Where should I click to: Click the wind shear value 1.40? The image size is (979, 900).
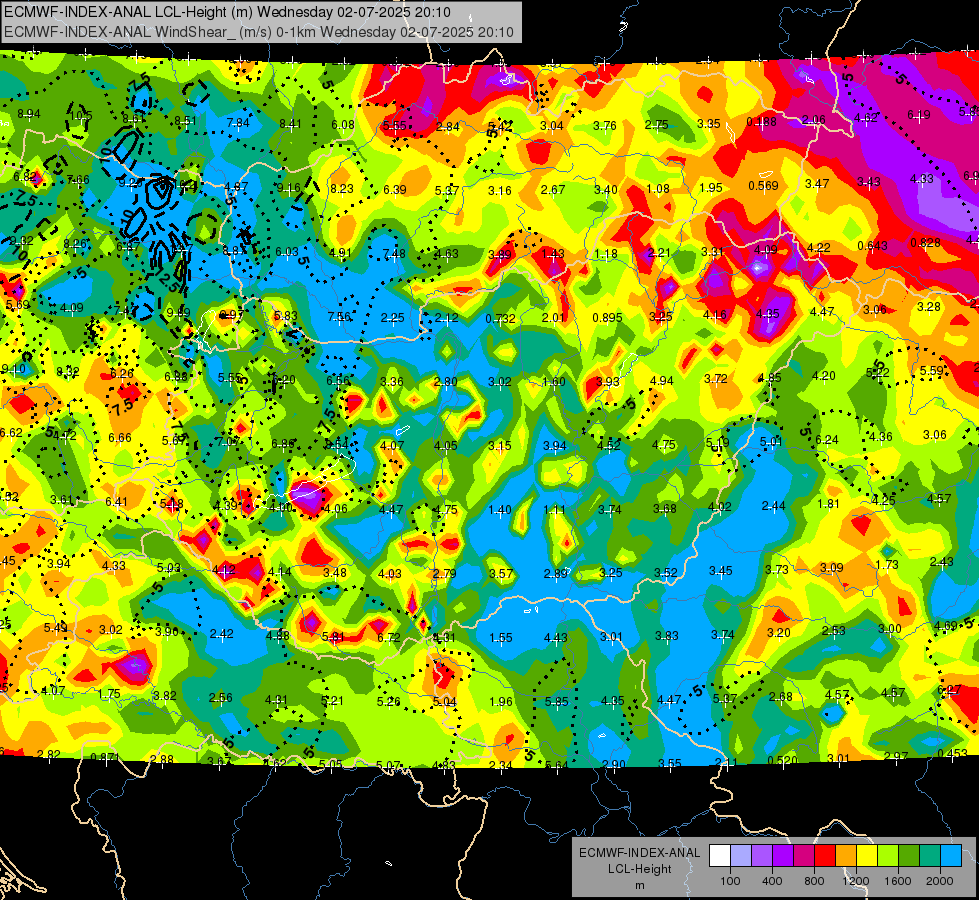500,510
